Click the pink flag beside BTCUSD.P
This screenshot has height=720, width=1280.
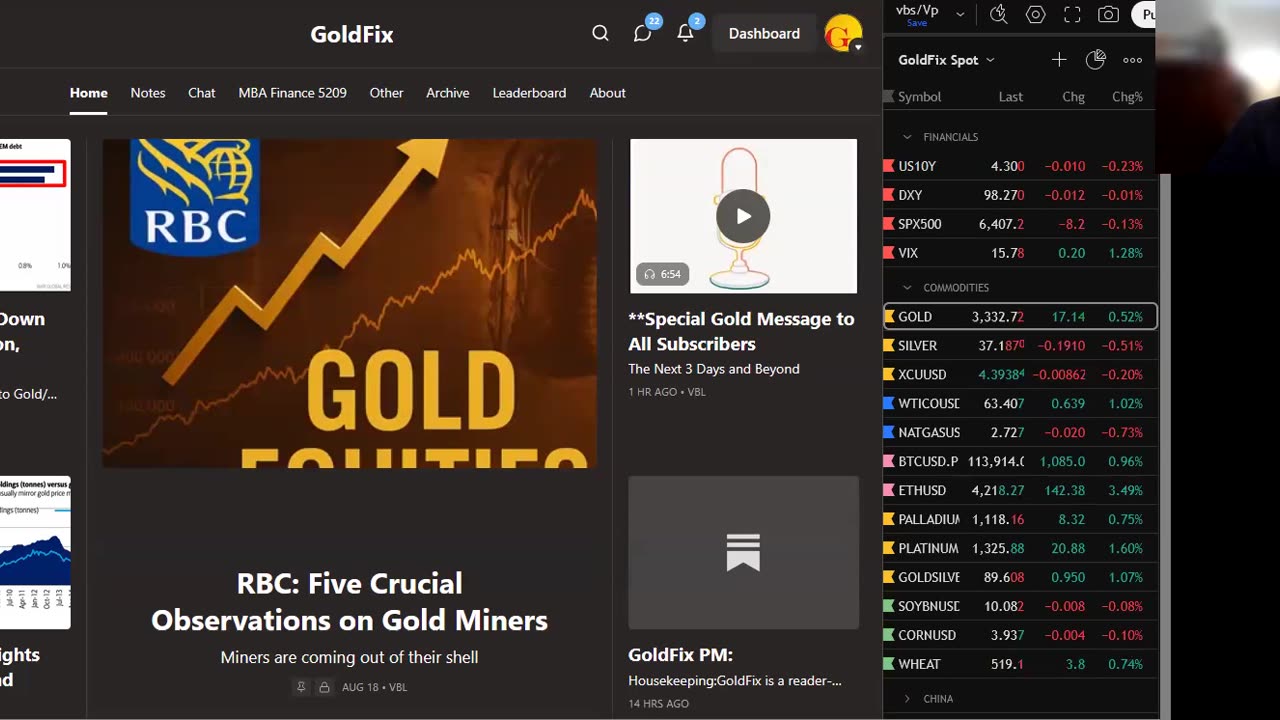[888, 461]
